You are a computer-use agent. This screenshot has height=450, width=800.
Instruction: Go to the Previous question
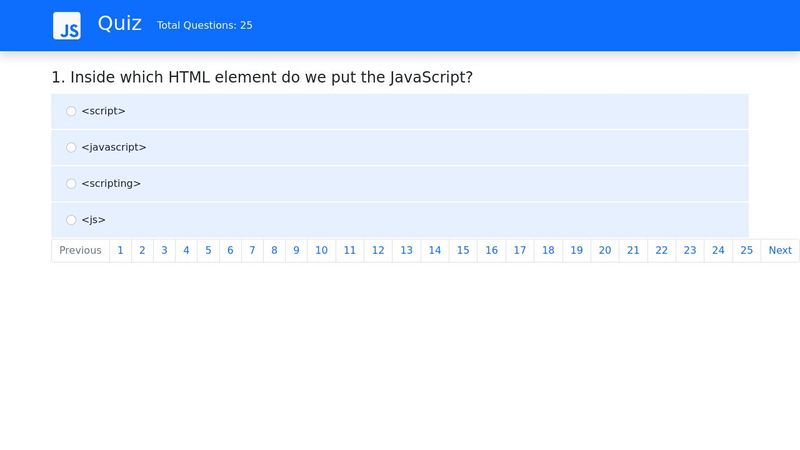[80, 251]
